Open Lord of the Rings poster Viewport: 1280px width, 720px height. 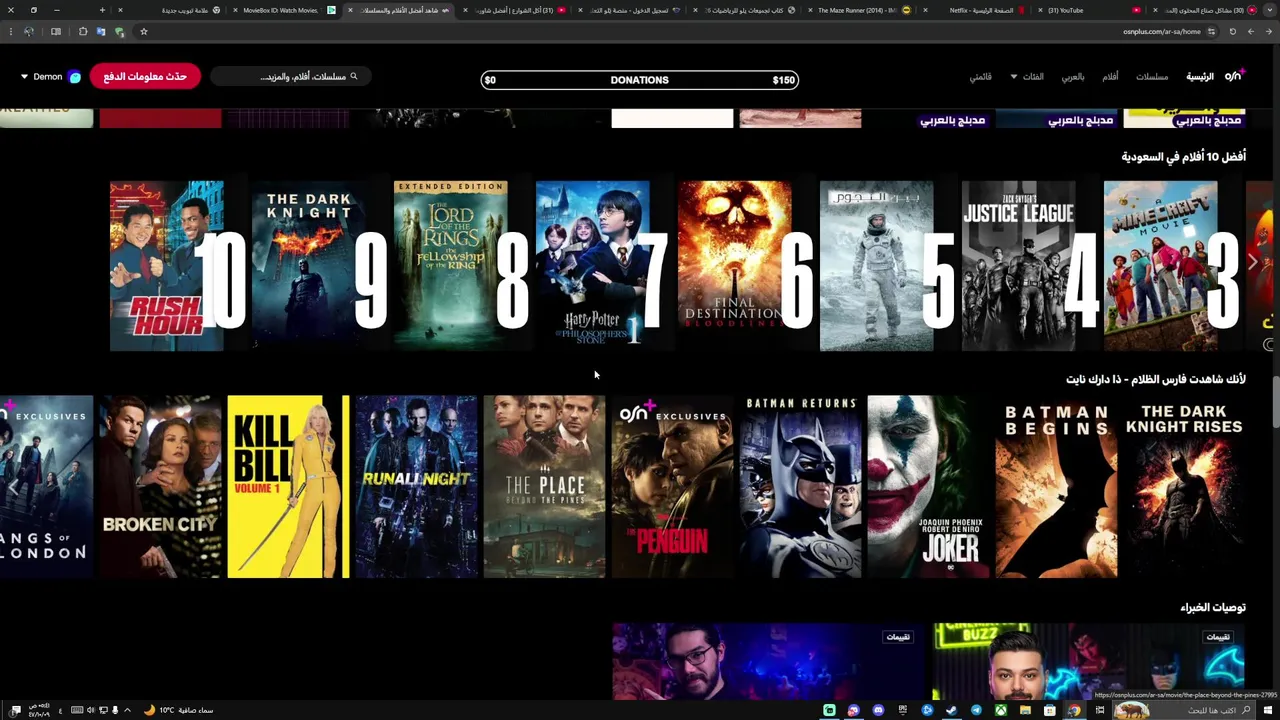pyautogui.click(x=451, y=266)
